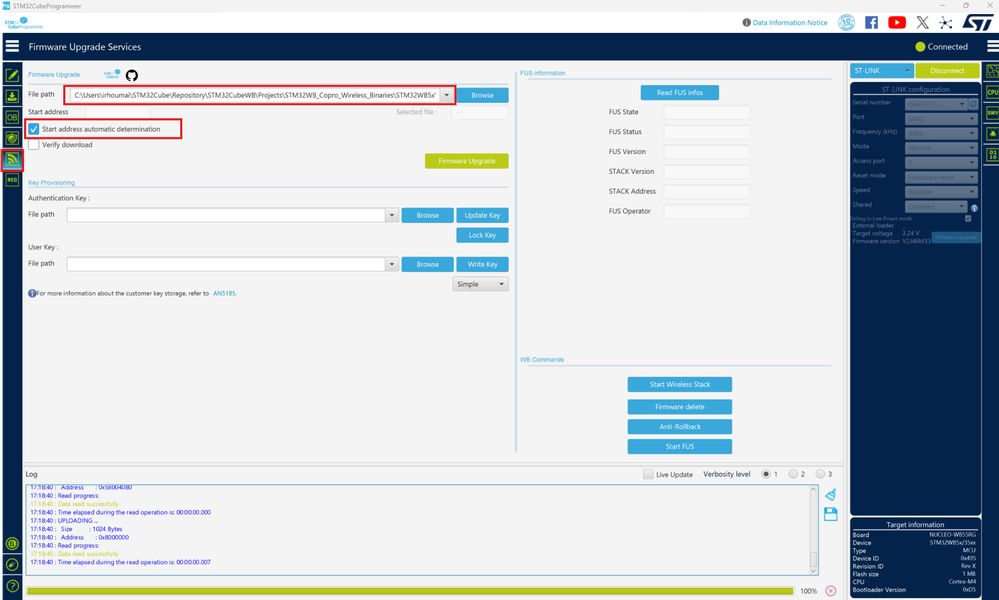The width and height of the screenshot is (999, 600).
Task: Click Anti-Rollback button
Action: click(679, 427)
